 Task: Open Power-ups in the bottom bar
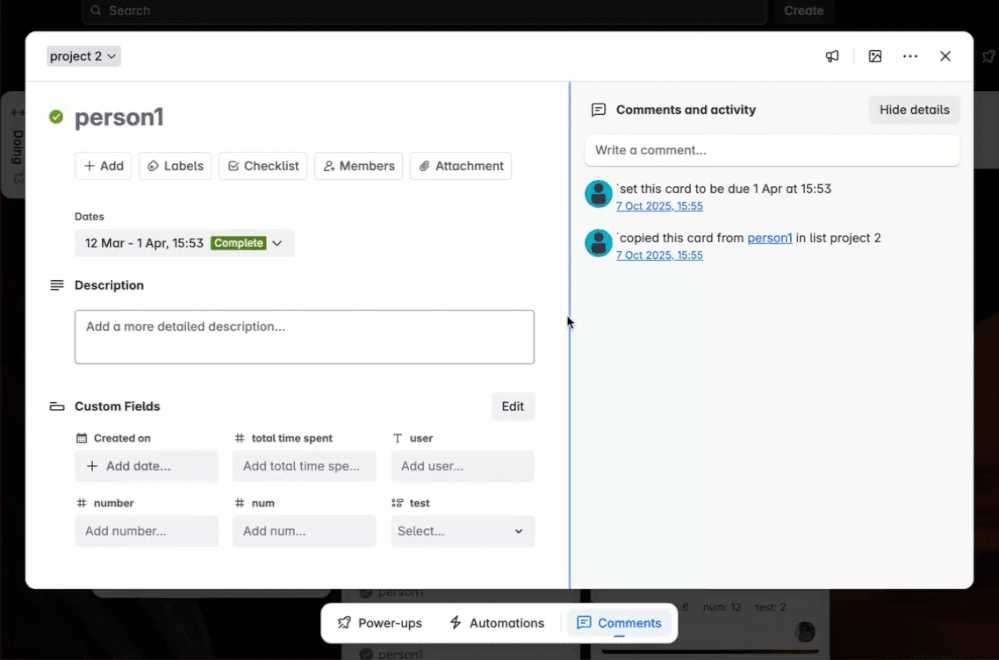point(380,623)
